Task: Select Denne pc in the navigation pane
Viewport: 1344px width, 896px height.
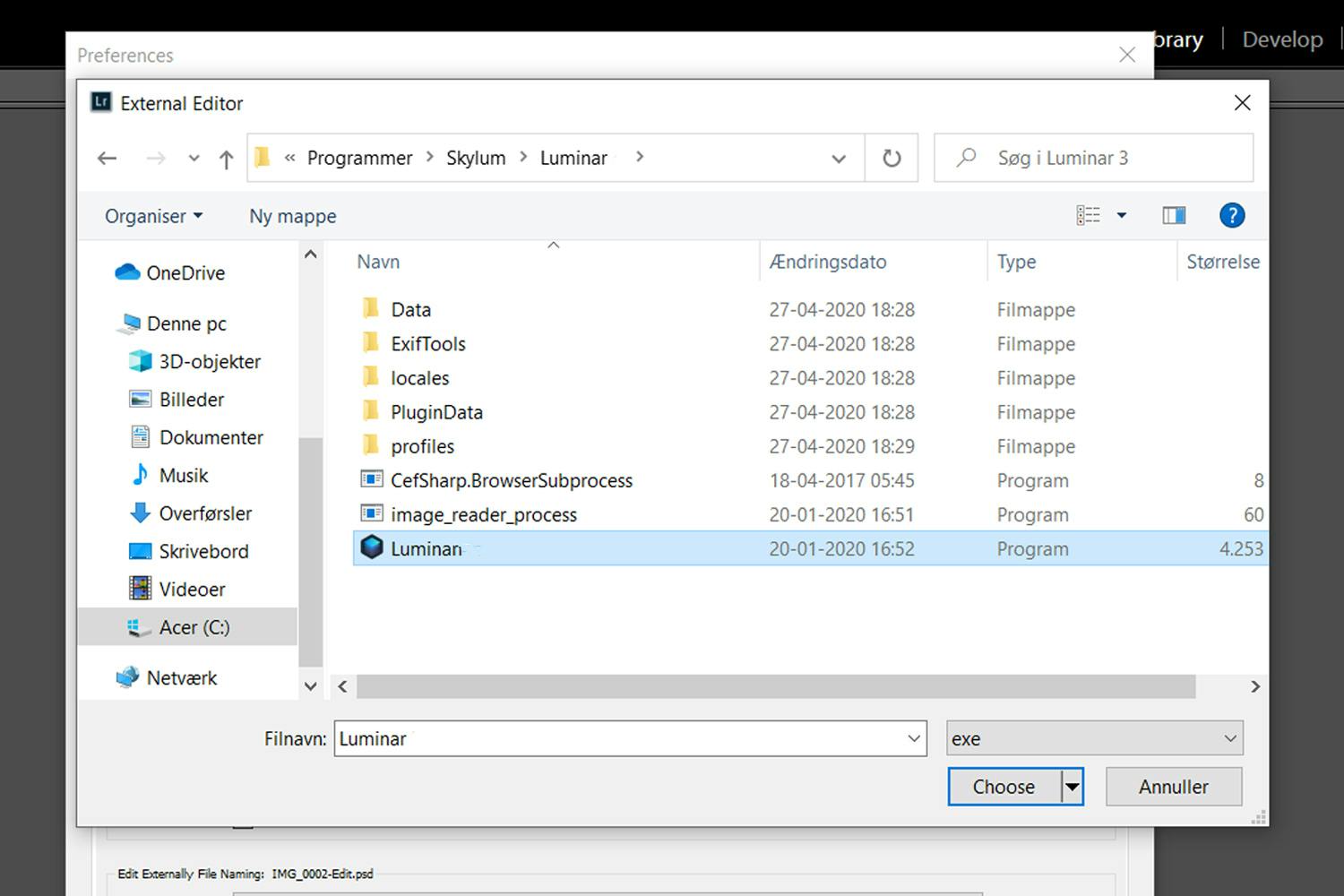Action: pyautogui.click(x=171, y=323)
